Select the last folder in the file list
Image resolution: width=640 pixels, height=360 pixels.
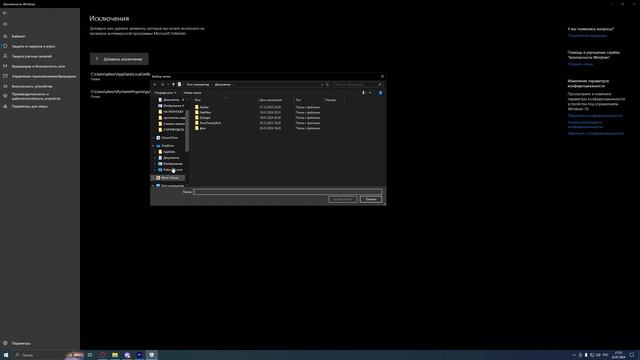pyautogui.click(x=200, y=128)
